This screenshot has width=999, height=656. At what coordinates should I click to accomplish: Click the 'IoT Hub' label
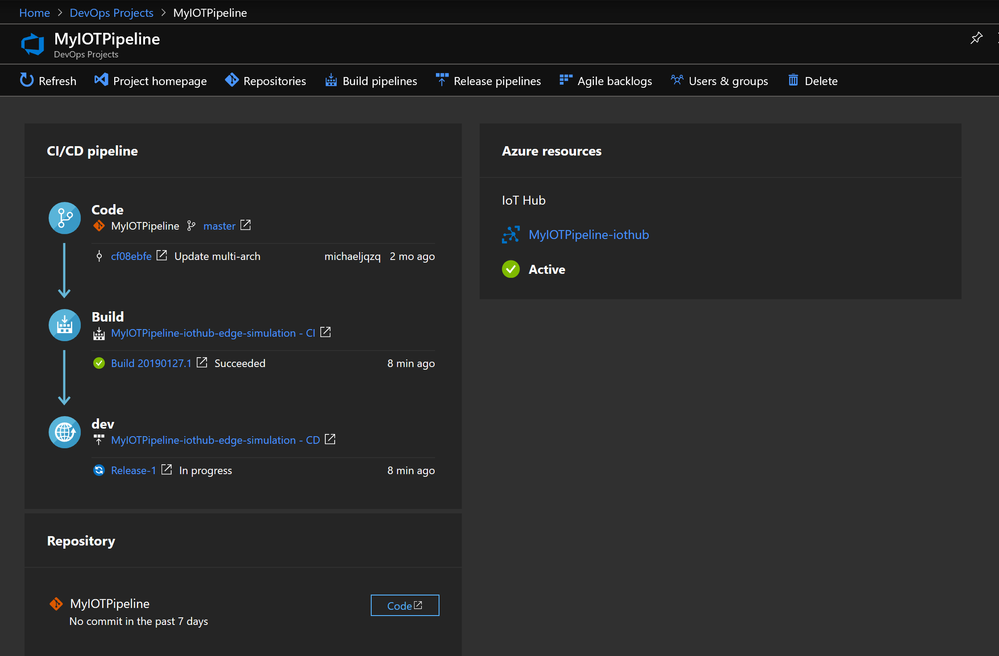[x=524, y=200]
